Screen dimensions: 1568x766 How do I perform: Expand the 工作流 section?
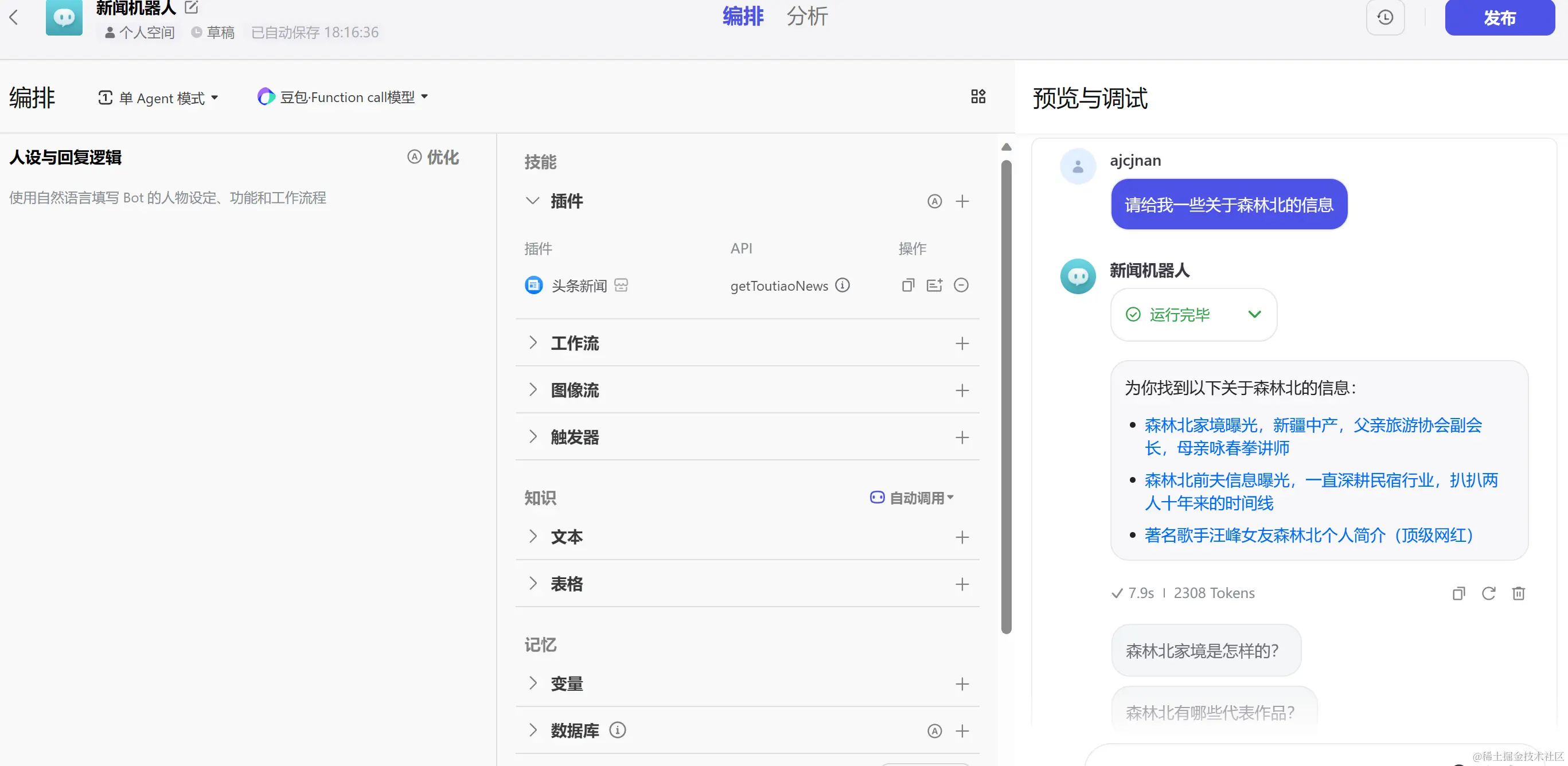(x=533, y=343)
